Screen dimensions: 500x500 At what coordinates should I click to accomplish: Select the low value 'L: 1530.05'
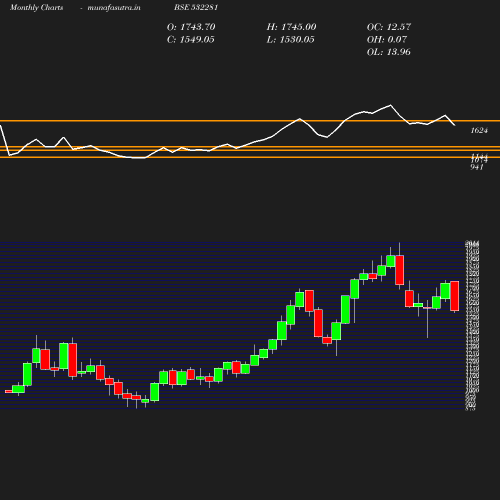290,39
